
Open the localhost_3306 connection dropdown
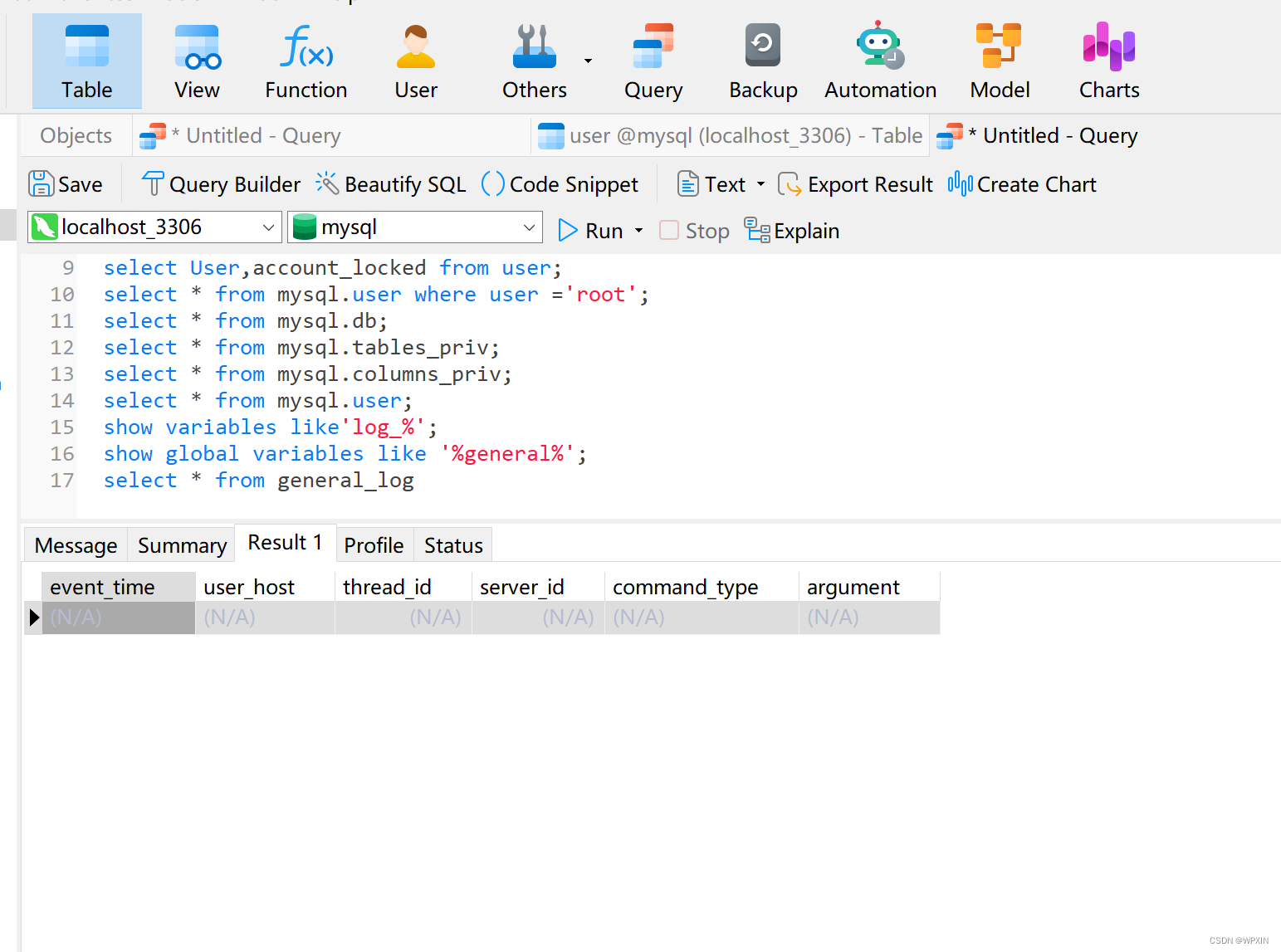coord(154,227)
